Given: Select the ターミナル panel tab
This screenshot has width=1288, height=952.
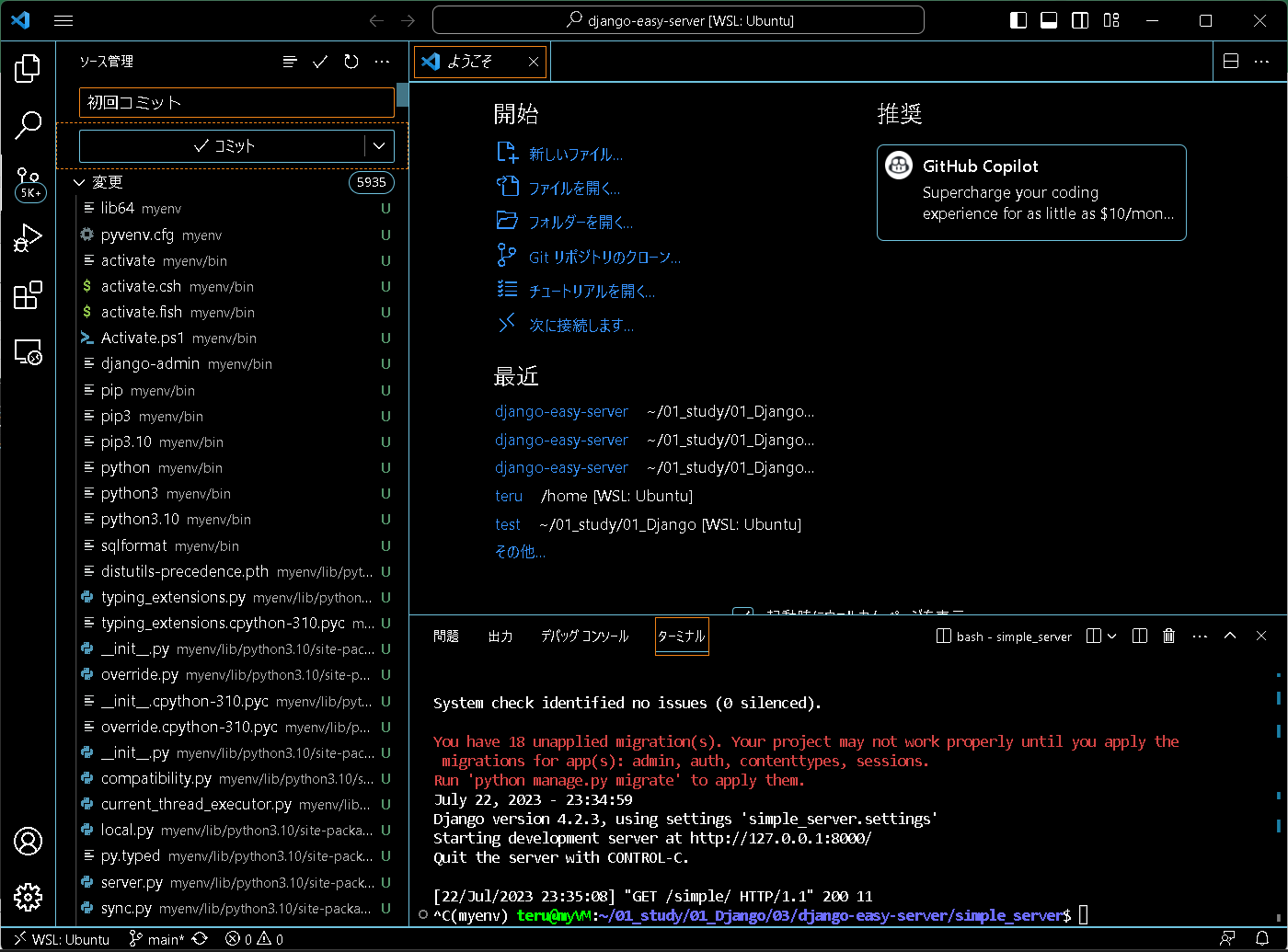Looking at the screenshot, I should [x=682, y=636].
